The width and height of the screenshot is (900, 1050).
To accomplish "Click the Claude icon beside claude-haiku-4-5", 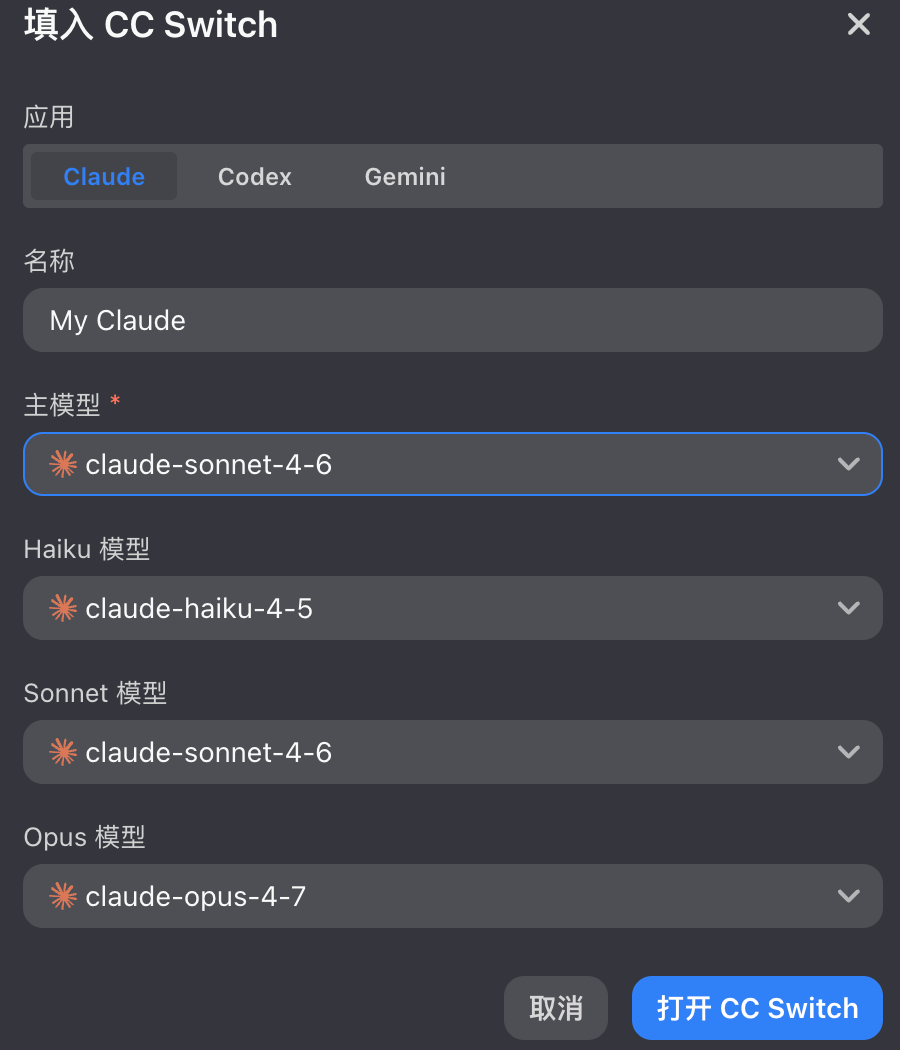I will coord(62,607).
